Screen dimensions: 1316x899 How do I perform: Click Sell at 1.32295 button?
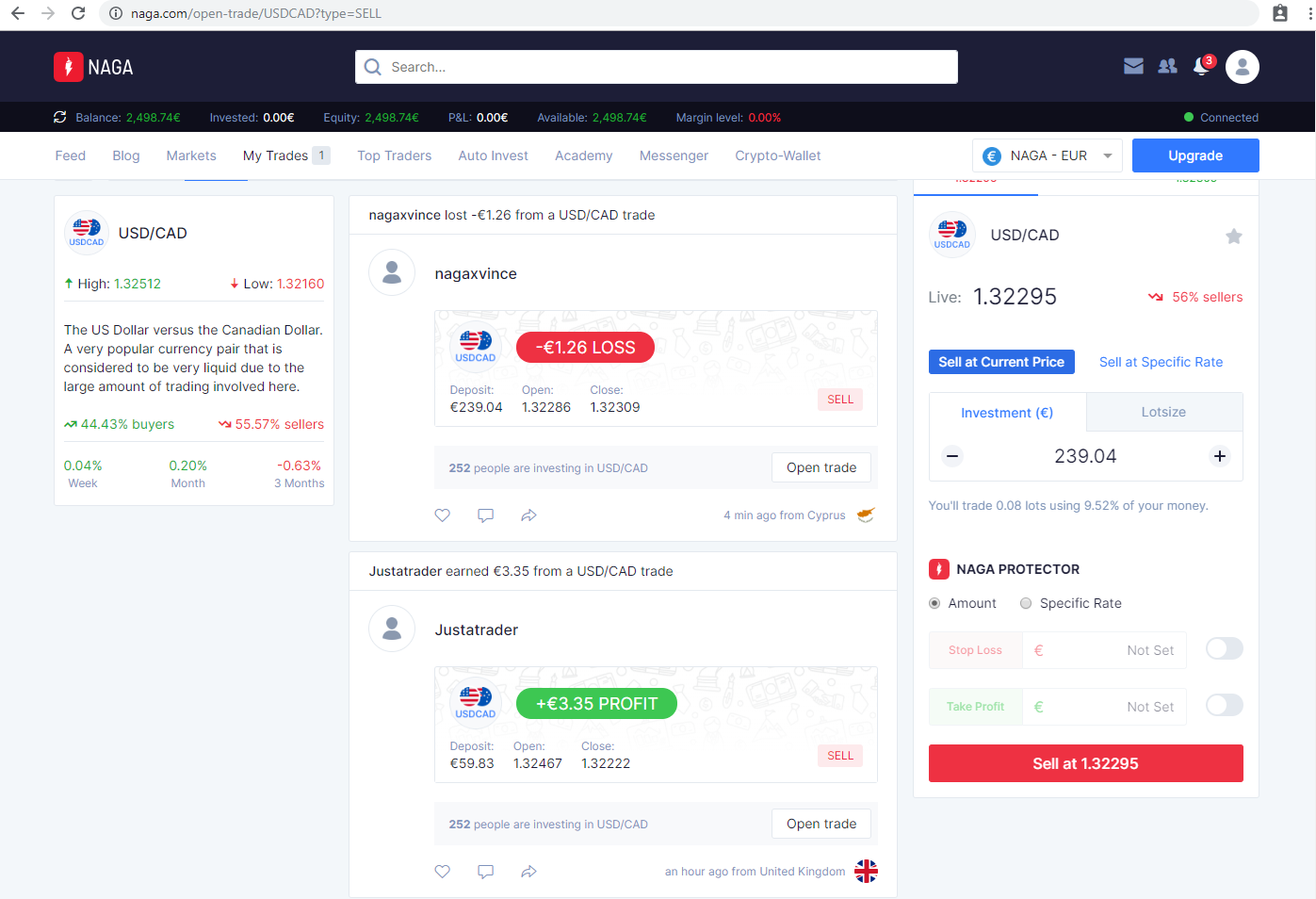(x=1085, y=763)
